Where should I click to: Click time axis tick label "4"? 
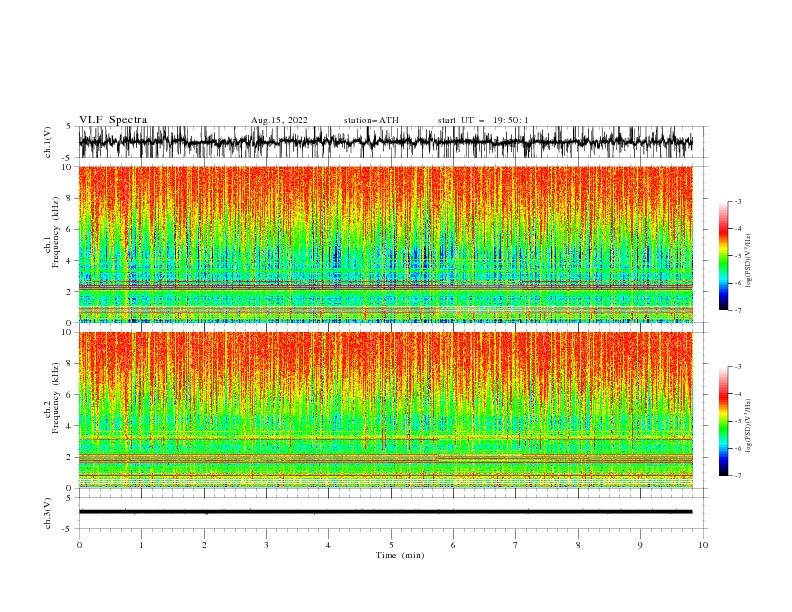tap(328, 545)
